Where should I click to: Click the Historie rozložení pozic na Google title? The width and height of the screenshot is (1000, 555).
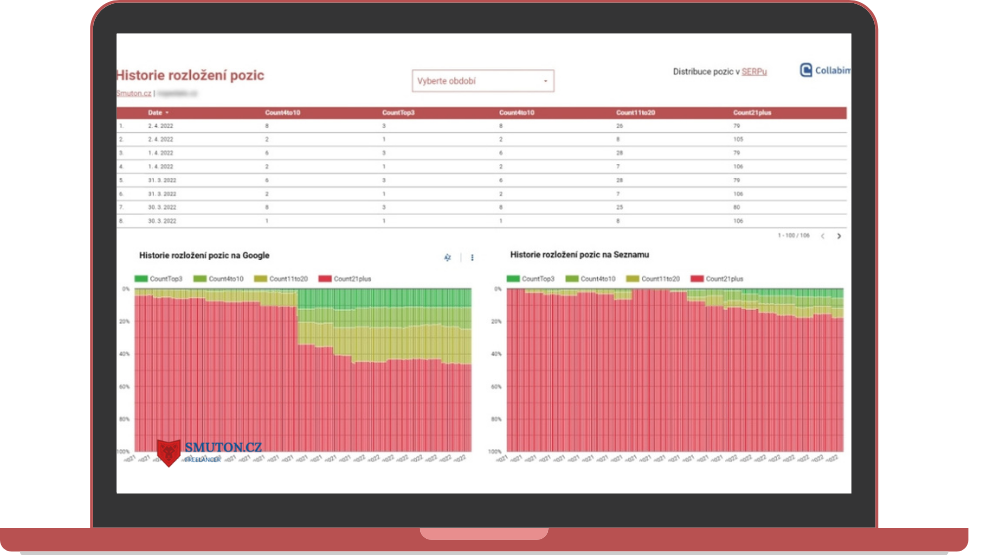(x=204, y=255)
